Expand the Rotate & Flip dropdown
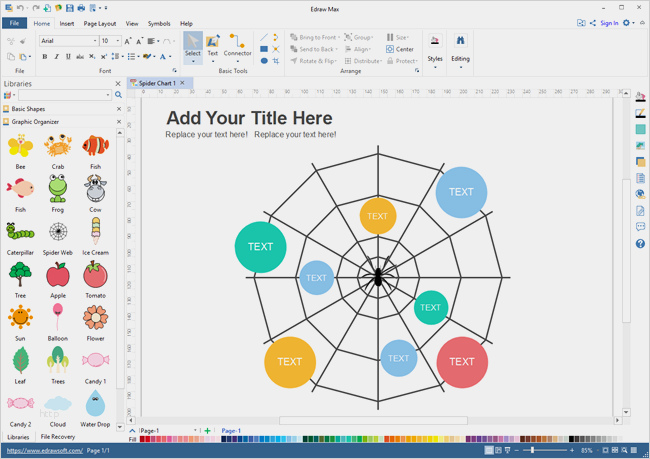650x459 pixels. 338,61
